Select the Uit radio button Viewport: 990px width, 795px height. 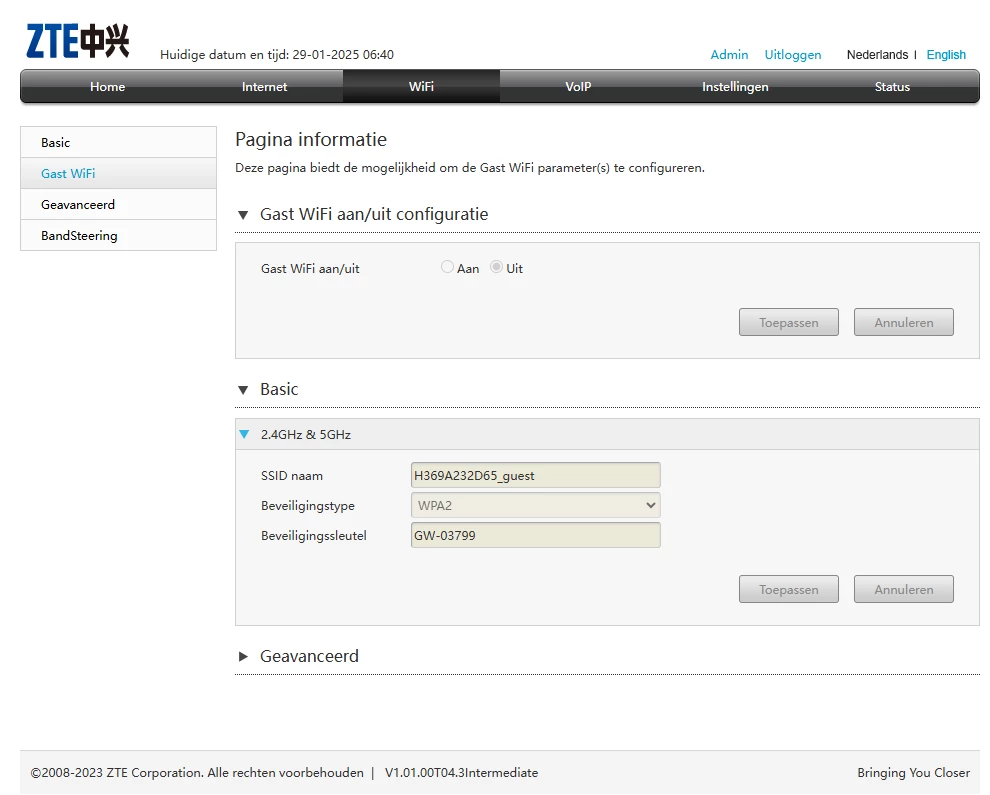pyautogui.click(x=497, y=267)
